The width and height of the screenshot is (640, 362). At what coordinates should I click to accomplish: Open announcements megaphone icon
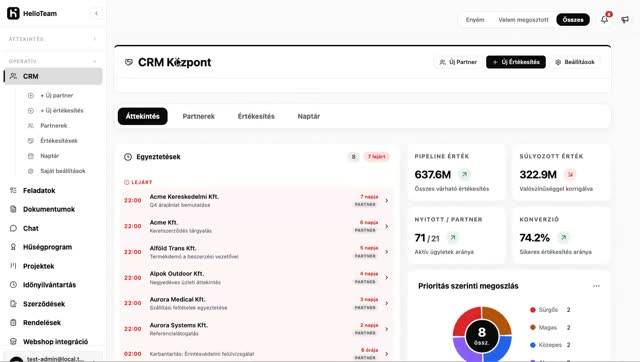[625, 20]
